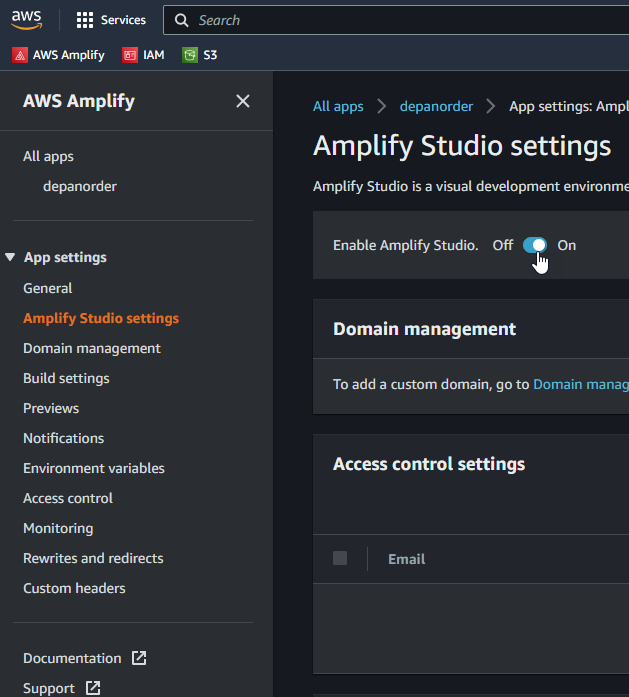Open Monitoring page
This screenshot has width=629, height=697.
click(58, 528)
